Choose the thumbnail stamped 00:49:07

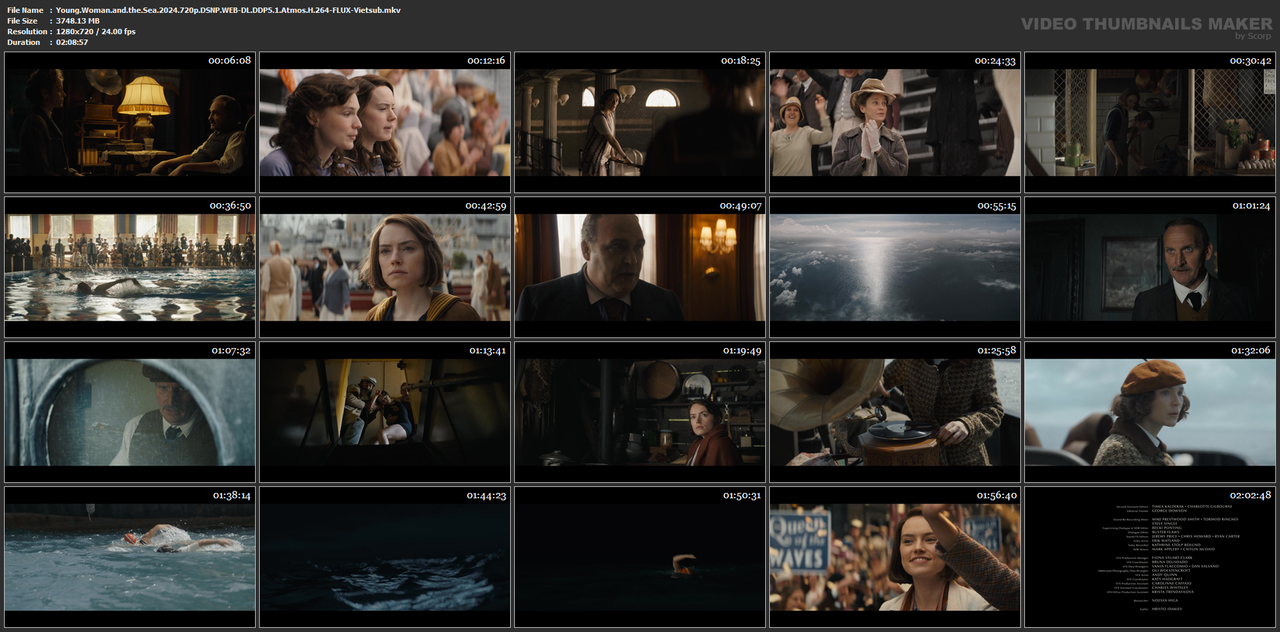click(640, 267)
